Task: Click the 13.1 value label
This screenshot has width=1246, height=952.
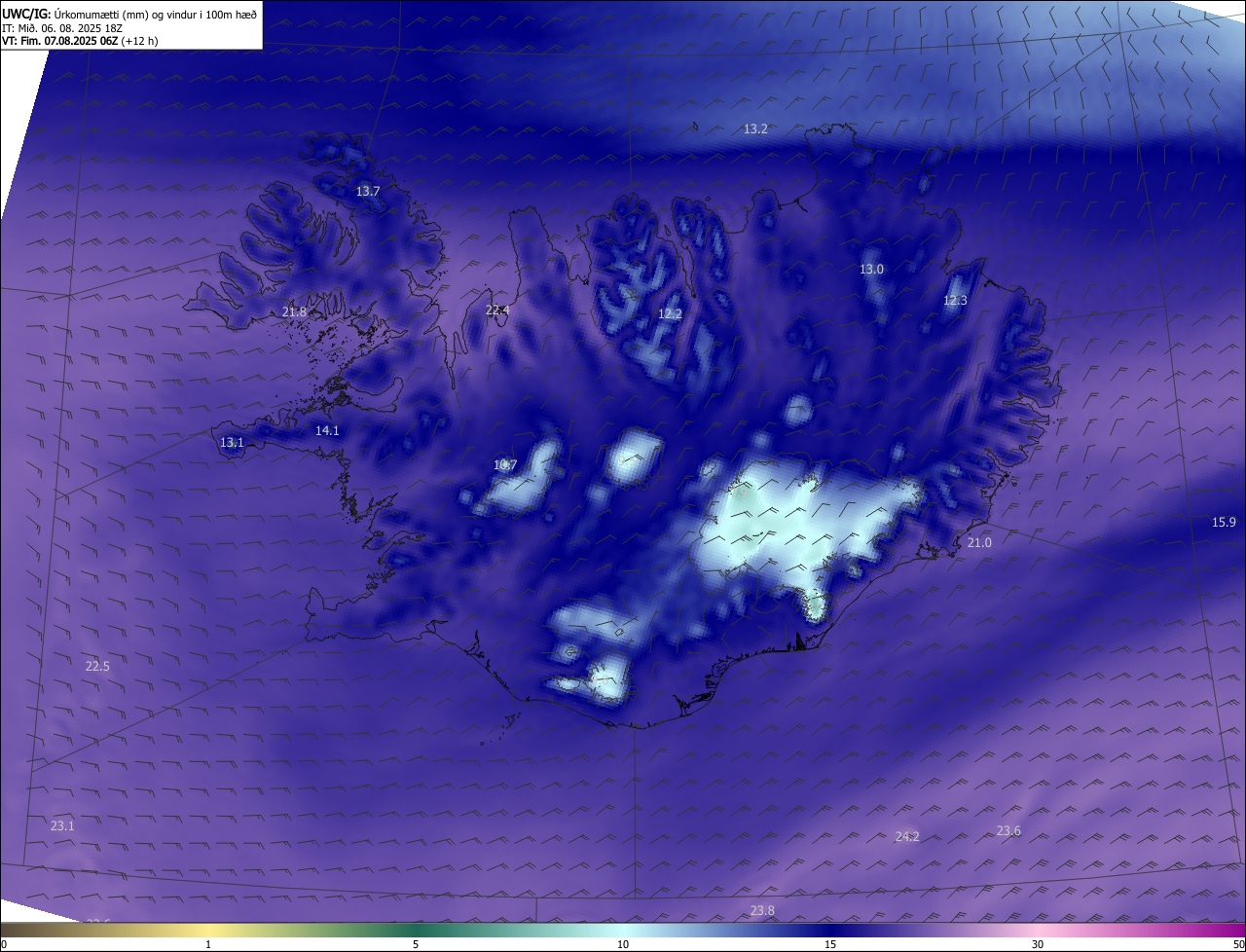Action: tap(232, 443)
